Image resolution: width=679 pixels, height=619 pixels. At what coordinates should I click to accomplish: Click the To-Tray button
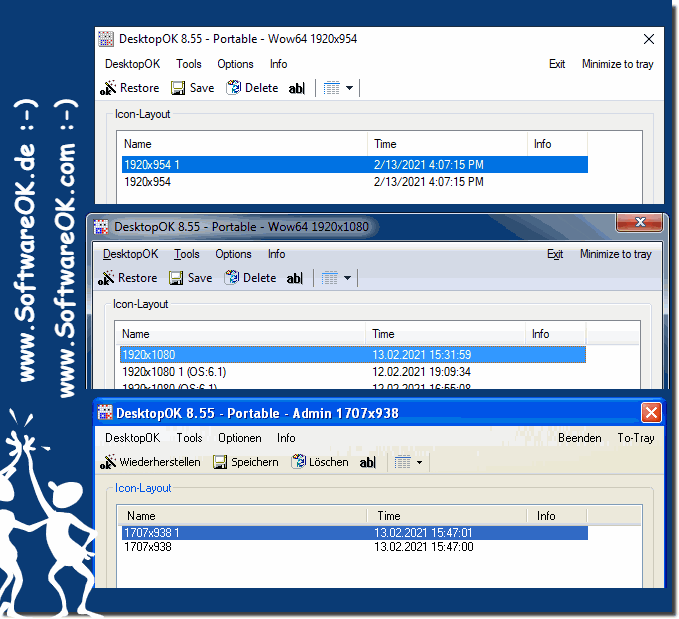[x=636, y=438]
